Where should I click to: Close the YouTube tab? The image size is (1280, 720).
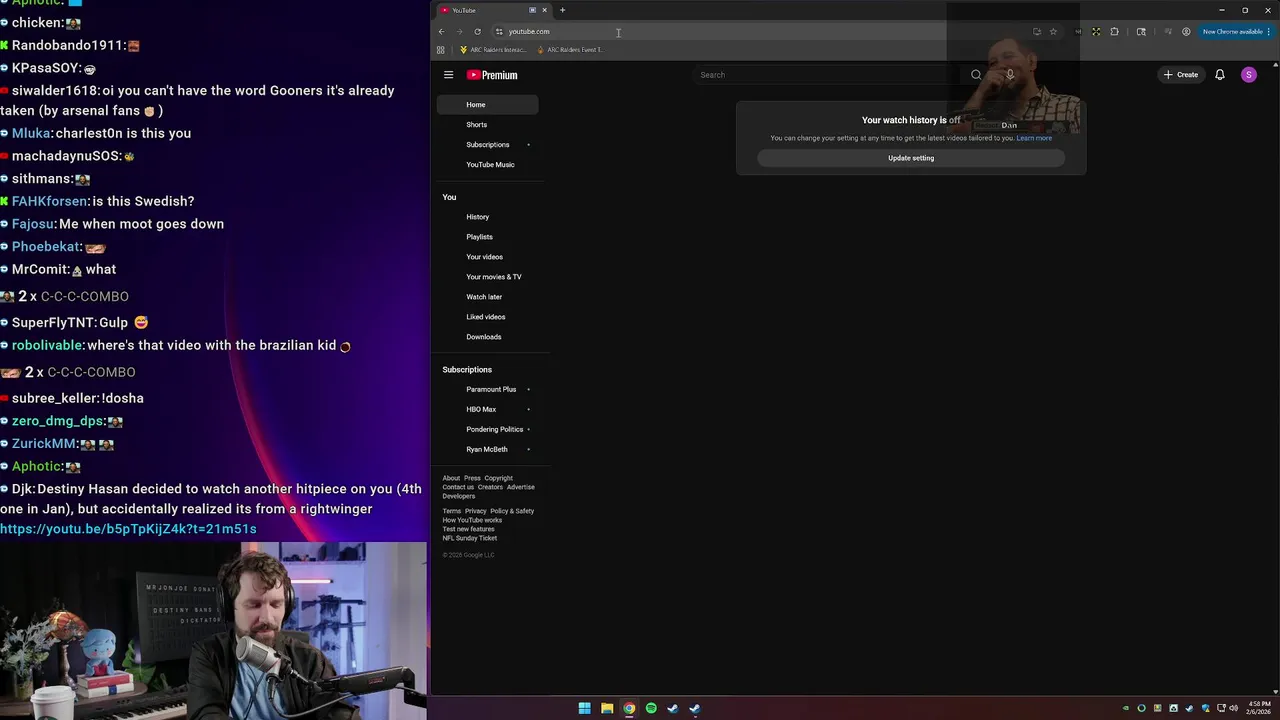(x=544, y=10)
